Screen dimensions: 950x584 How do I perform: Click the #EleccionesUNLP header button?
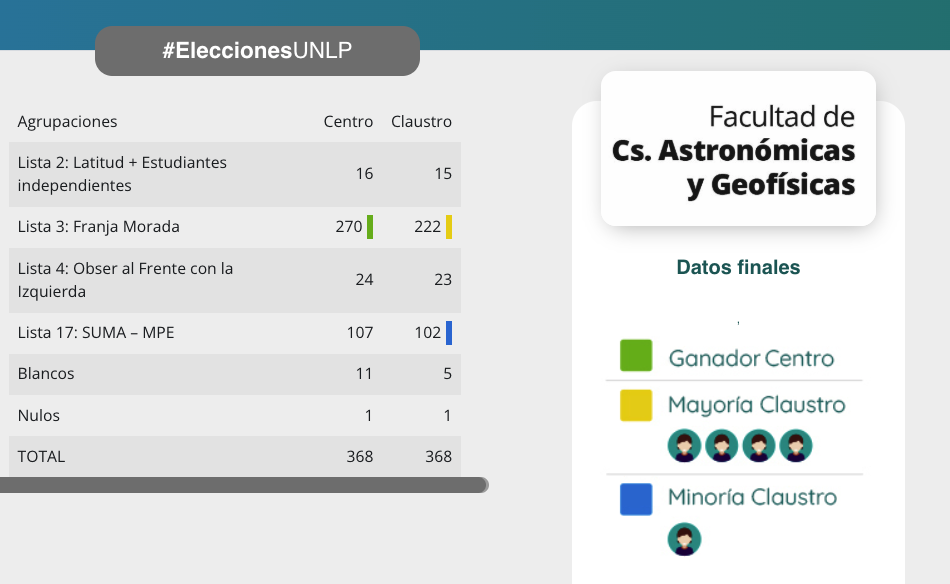tap(257, 51)
